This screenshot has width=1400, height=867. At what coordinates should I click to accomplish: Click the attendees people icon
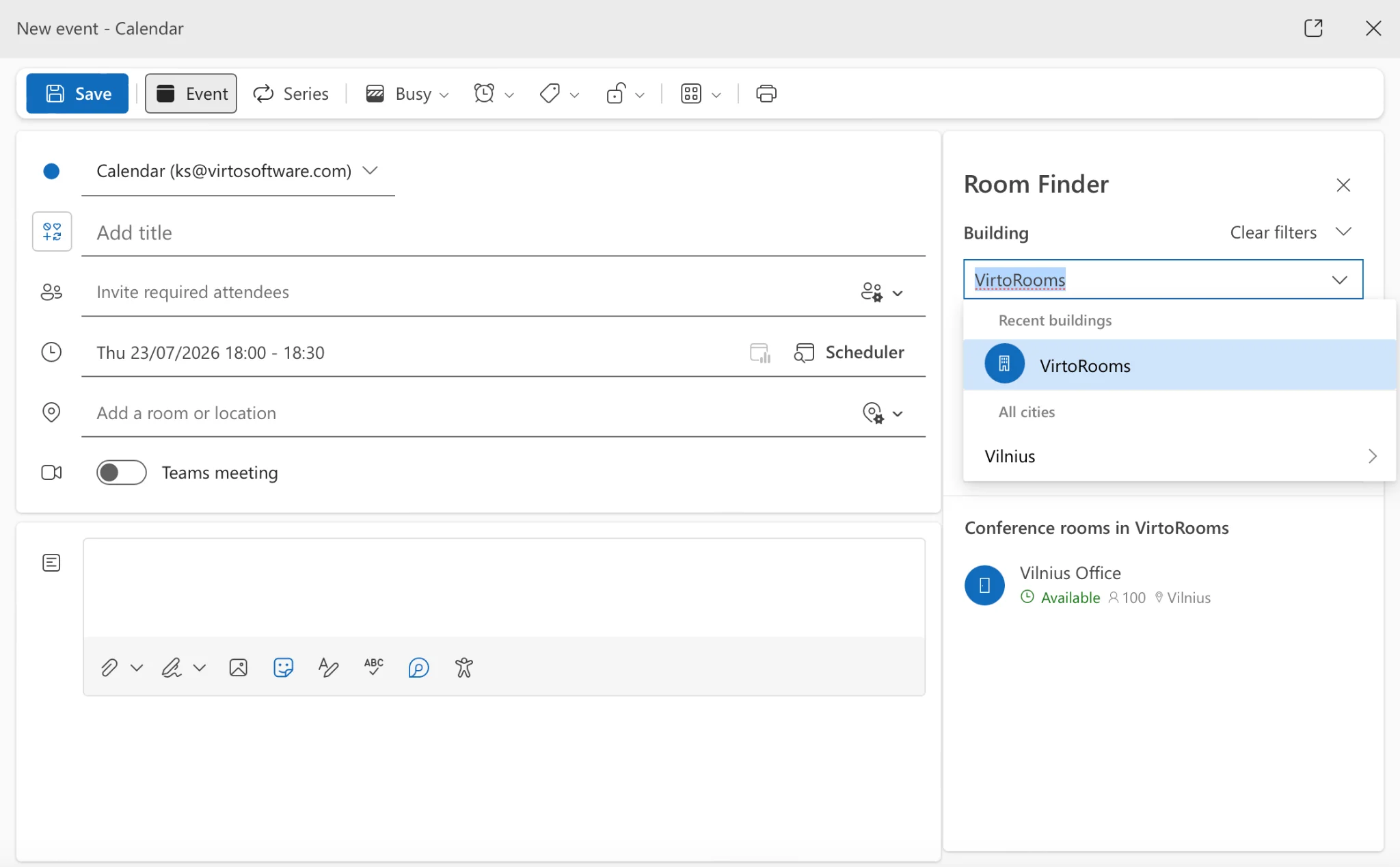coord(51,293)
